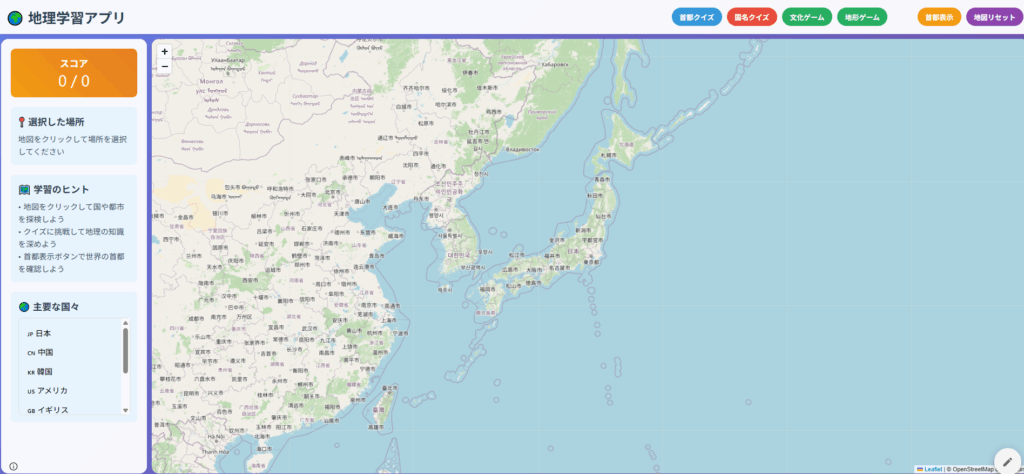Select 日本 in the country list
1024x474 pixels.
coord(44,334)
